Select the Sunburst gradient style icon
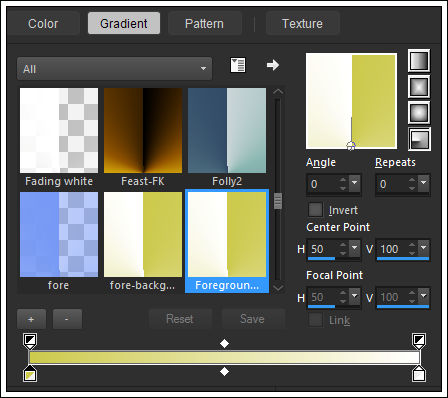 click(x=419, y=113)
